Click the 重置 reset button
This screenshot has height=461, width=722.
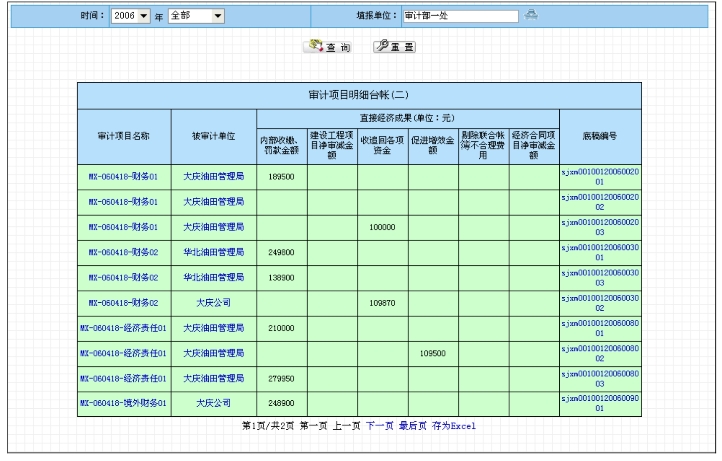point(394,47)
